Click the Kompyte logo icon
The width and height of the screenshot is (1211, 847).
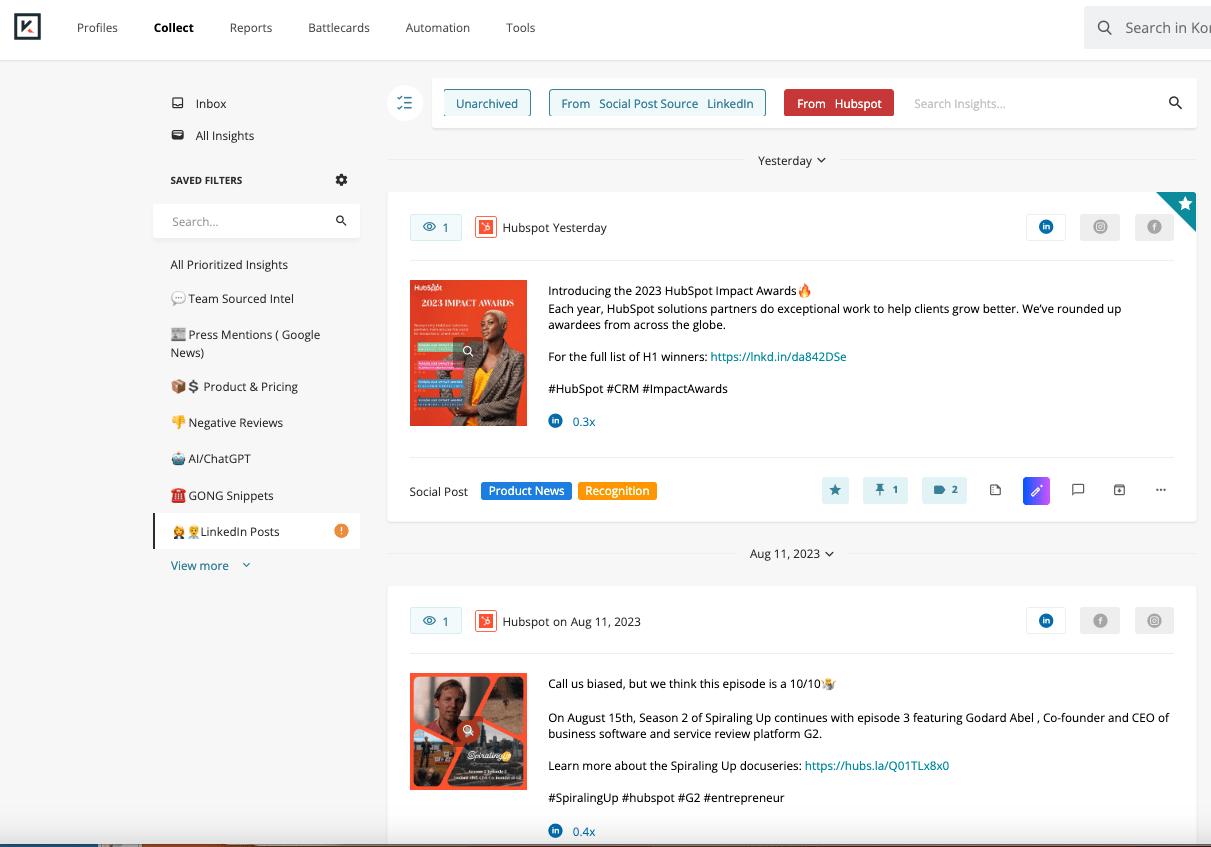pyautogui.click(x=27, y=27)
